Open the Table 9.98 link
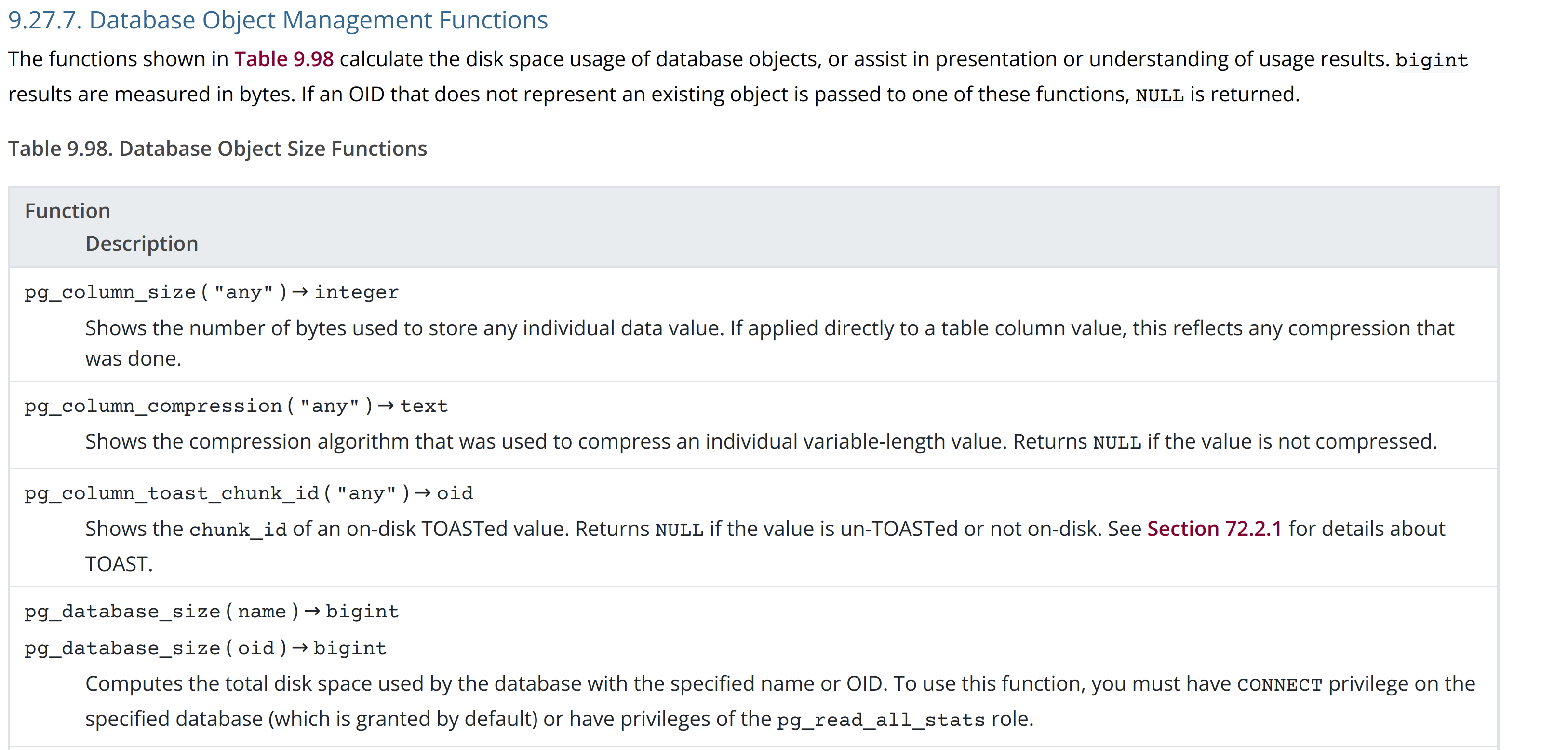The height and width of the screenshot is (750, 1568). pyautogui.click(x=283, y=59)
